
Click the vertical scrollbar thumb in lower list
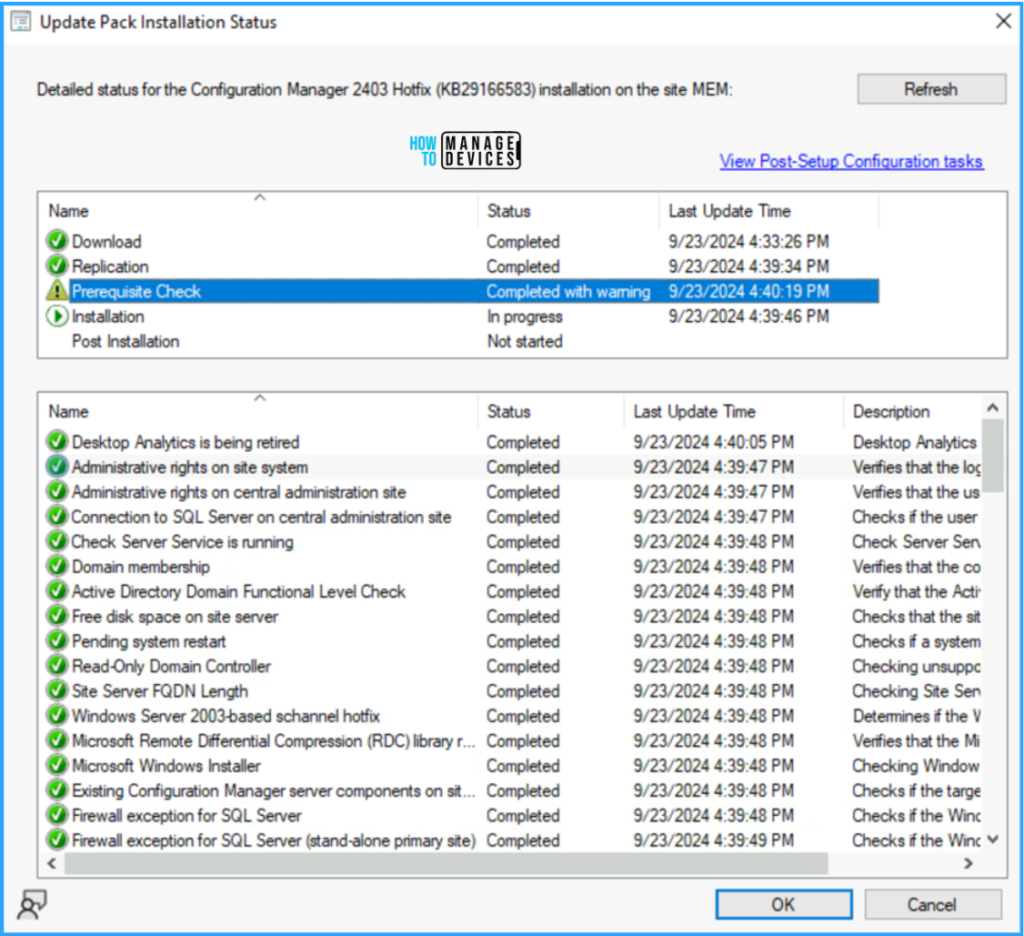(x=993, y=455)
